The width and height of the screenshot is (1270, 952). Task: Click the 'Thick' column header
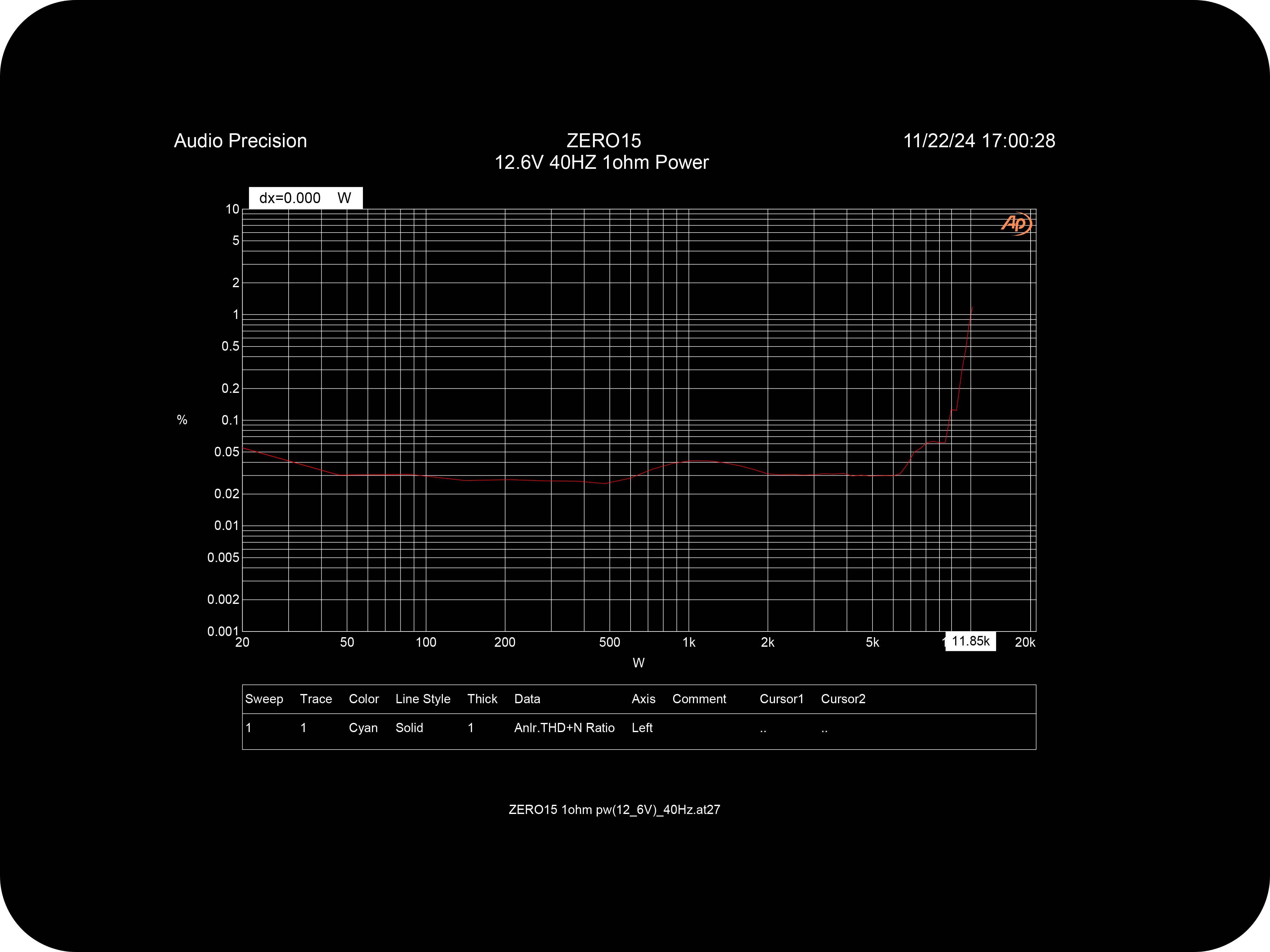(482, 699)
